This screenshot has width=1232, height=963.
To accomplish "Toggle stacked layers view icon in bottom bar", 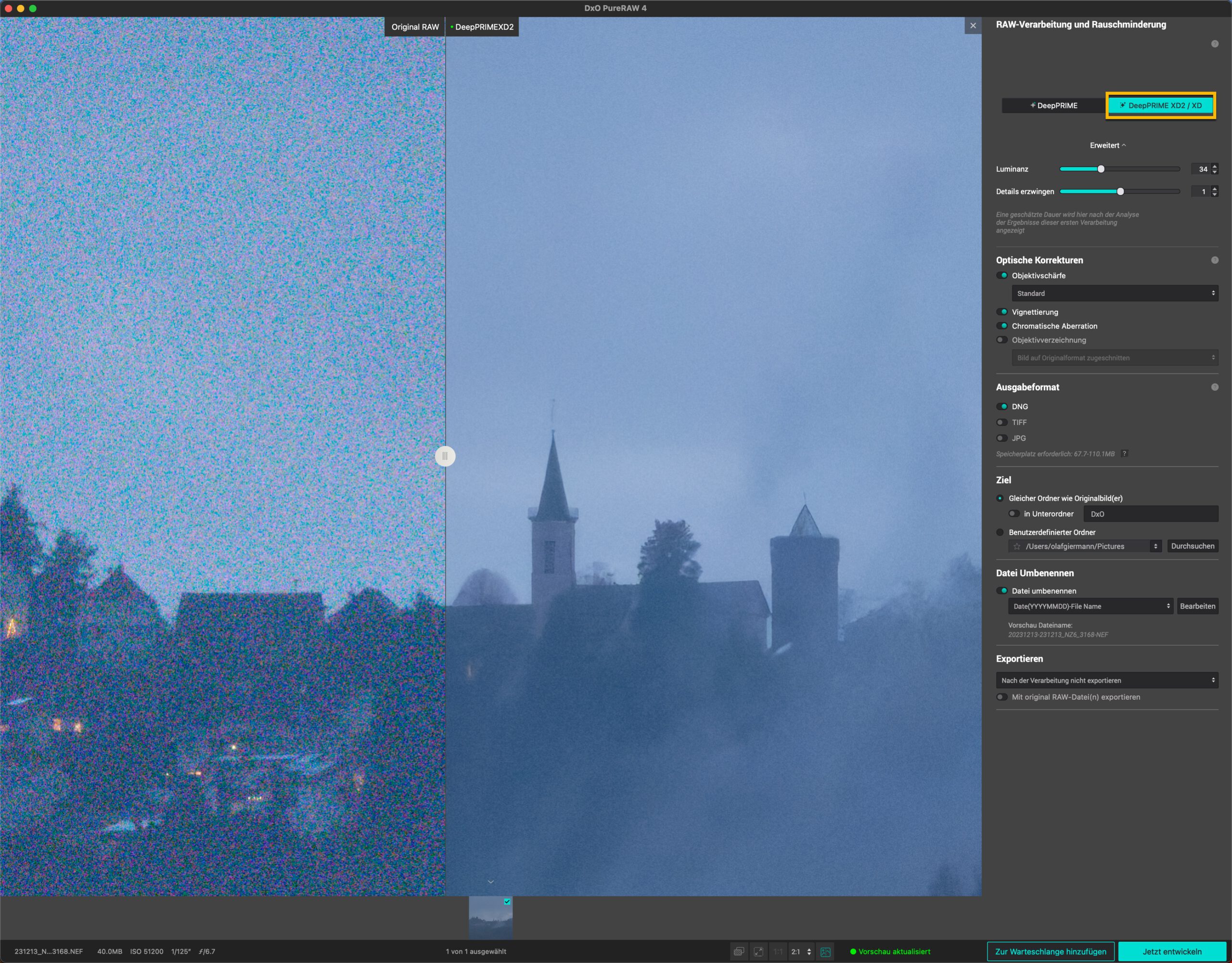I will 738,952.
